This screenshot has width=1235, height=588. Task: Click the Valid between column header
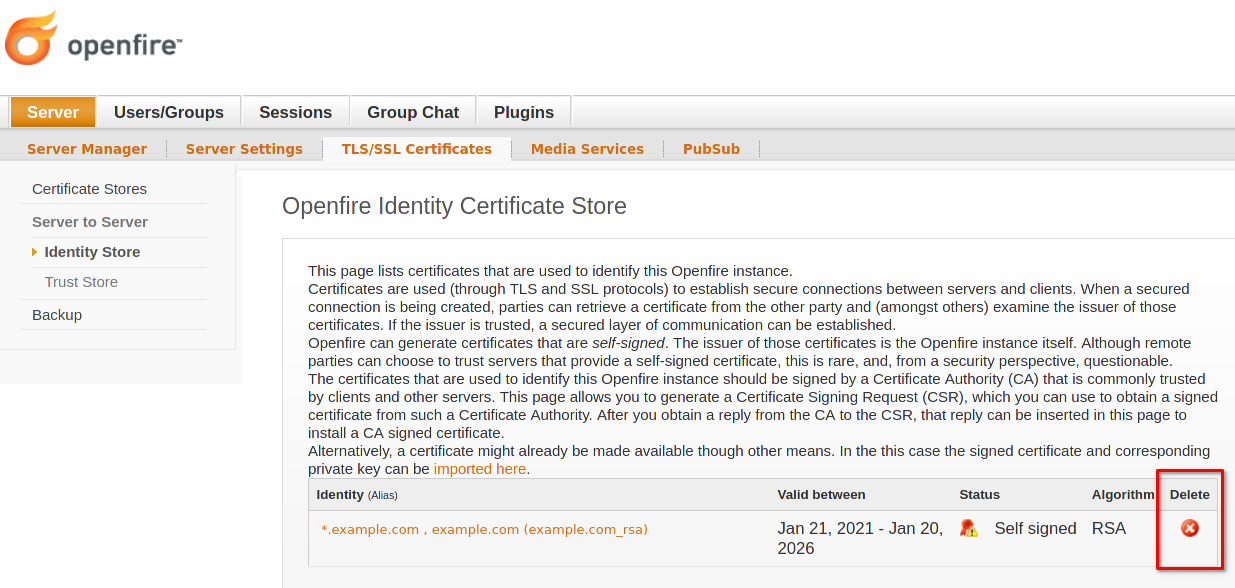pyautogui.click(x=821, y=495)
